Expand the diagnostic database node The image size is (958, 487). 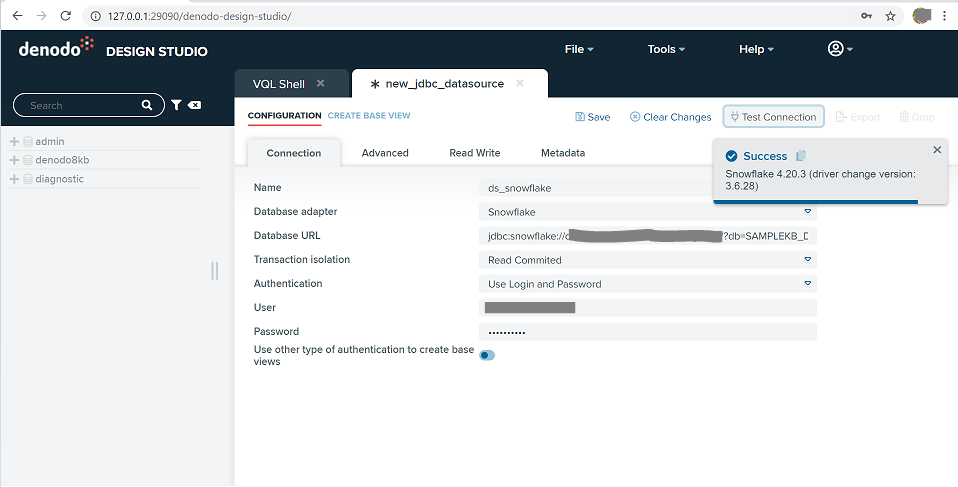point(14,179)
